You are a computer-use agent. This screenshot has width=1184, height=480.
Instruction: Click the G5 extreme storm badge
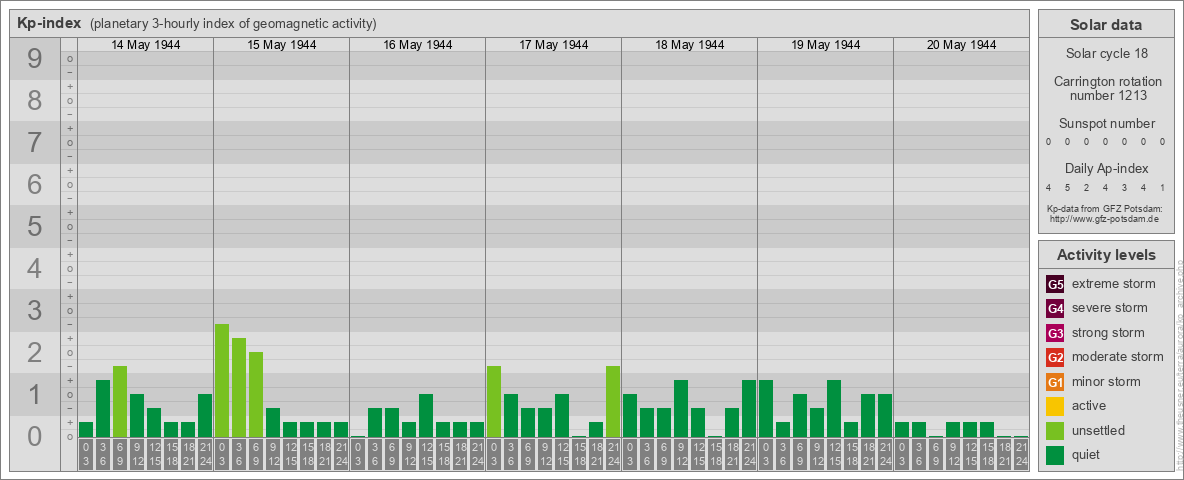pyautogui.click(x=1056, y=285)
